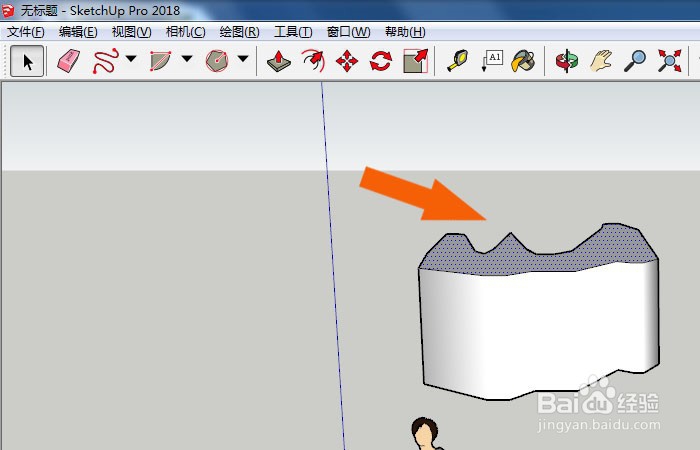Viewport: 700px width, 450px height.
Task: Open the 窗口(W) menu
Action: point(348,32)
